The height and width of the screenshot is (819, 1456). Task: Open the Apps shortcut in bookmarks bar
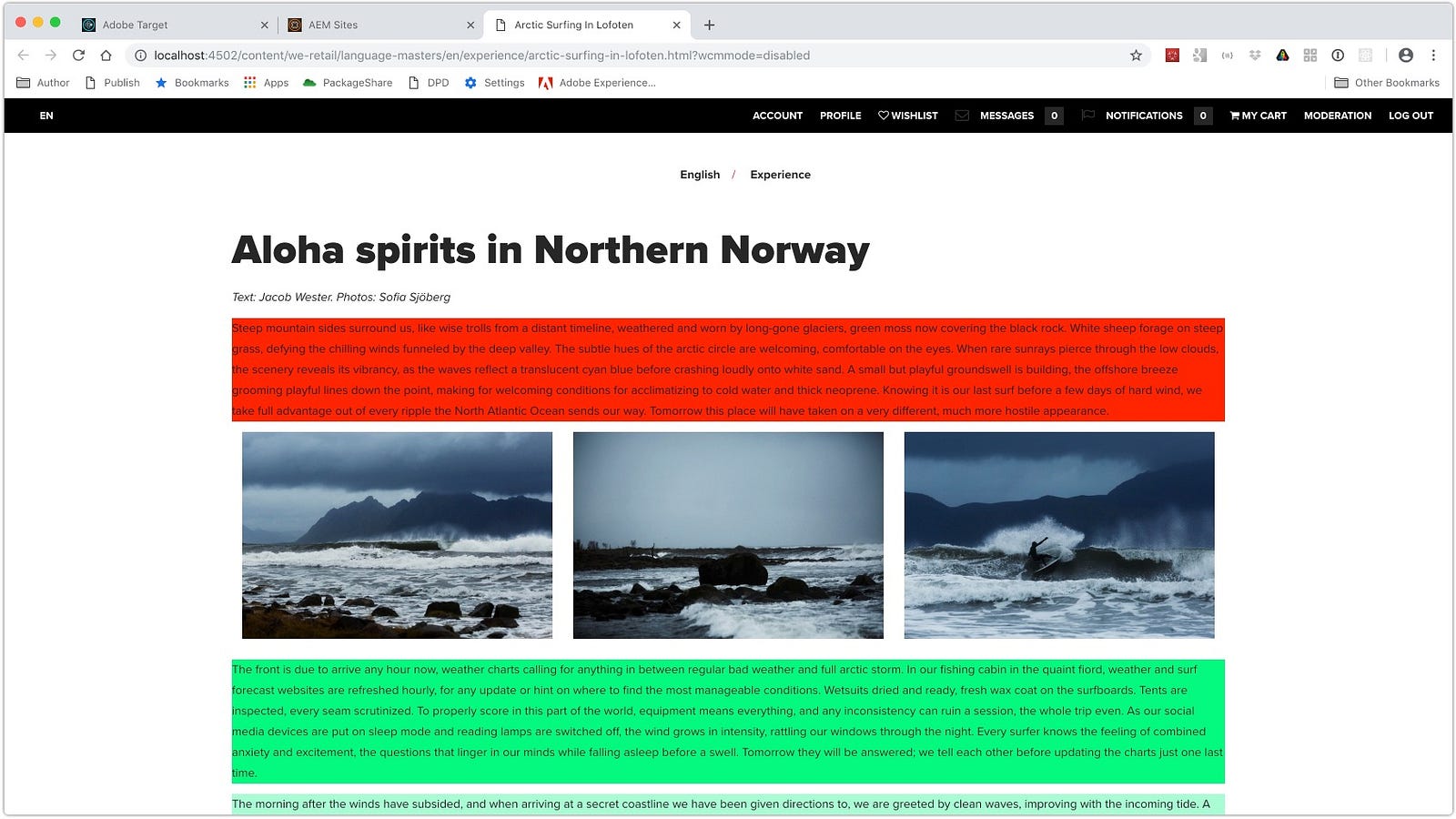coord(266,83)
